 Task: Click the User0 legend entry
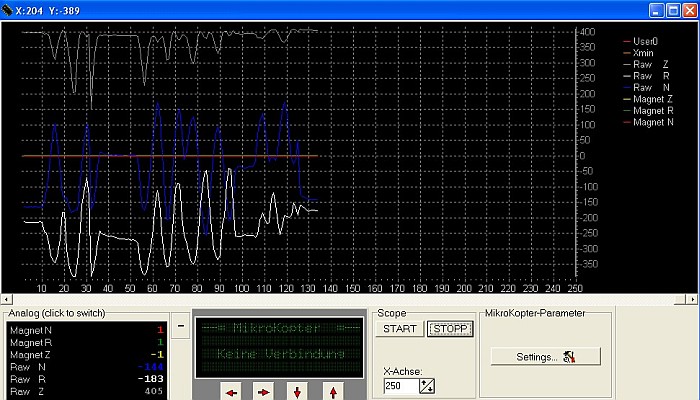pyautogui.click(x=646, y=40)
